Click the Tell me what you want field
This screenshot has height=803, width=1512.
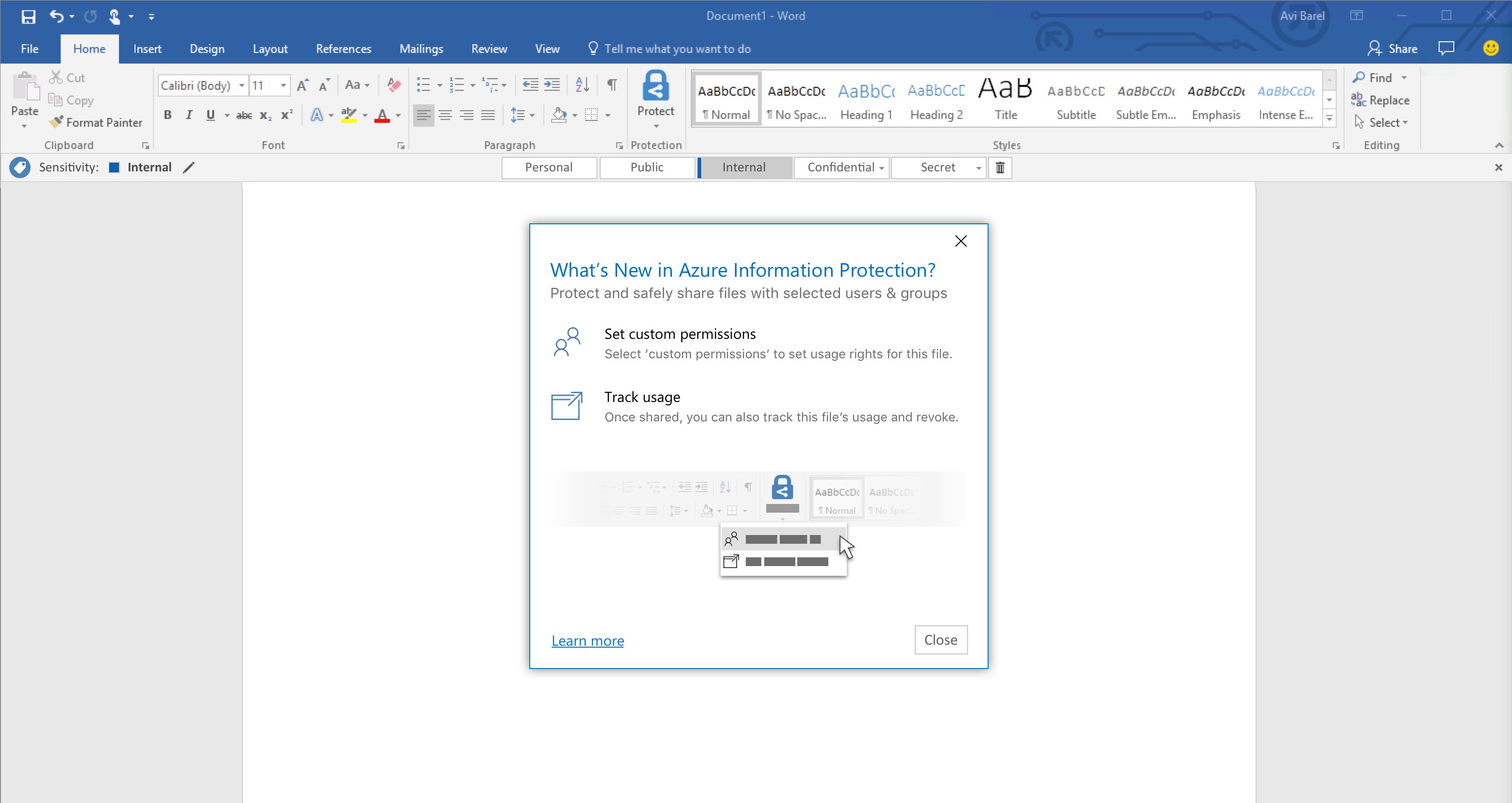point(669,49)
